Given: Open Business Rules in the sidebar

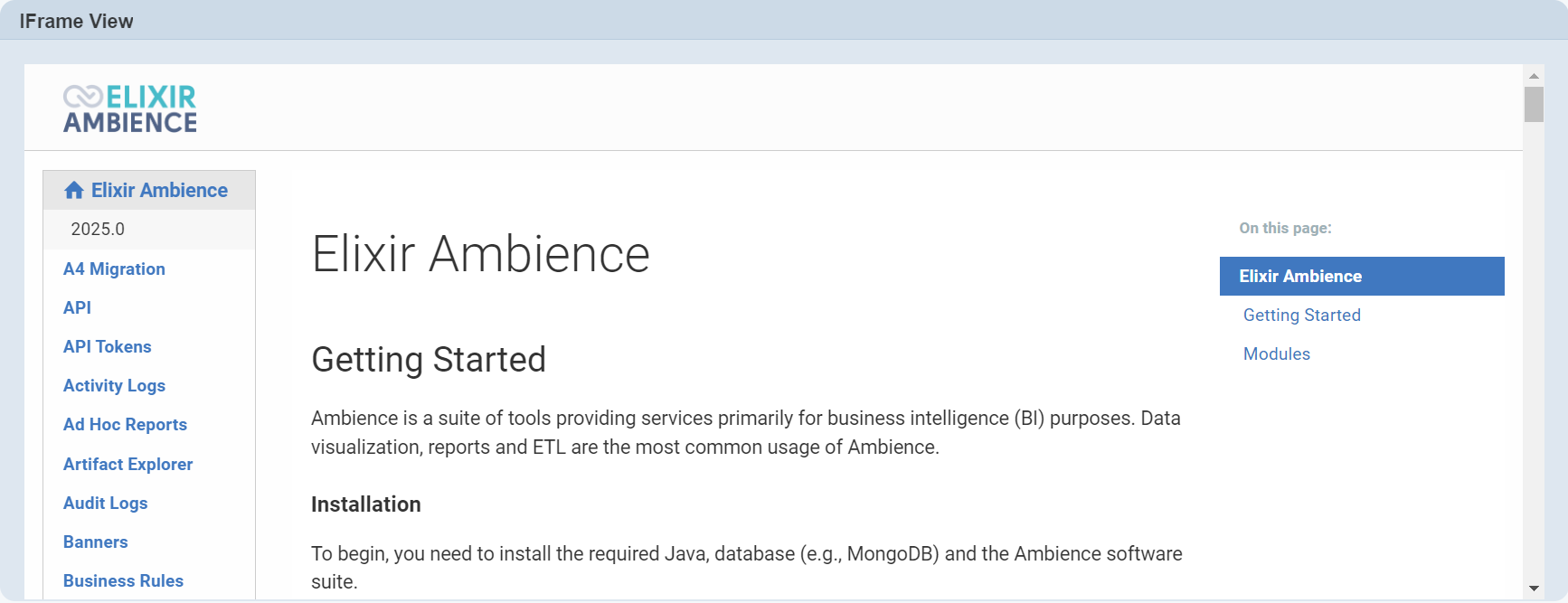Looking at the screenshot, I should tap(123, 581).
